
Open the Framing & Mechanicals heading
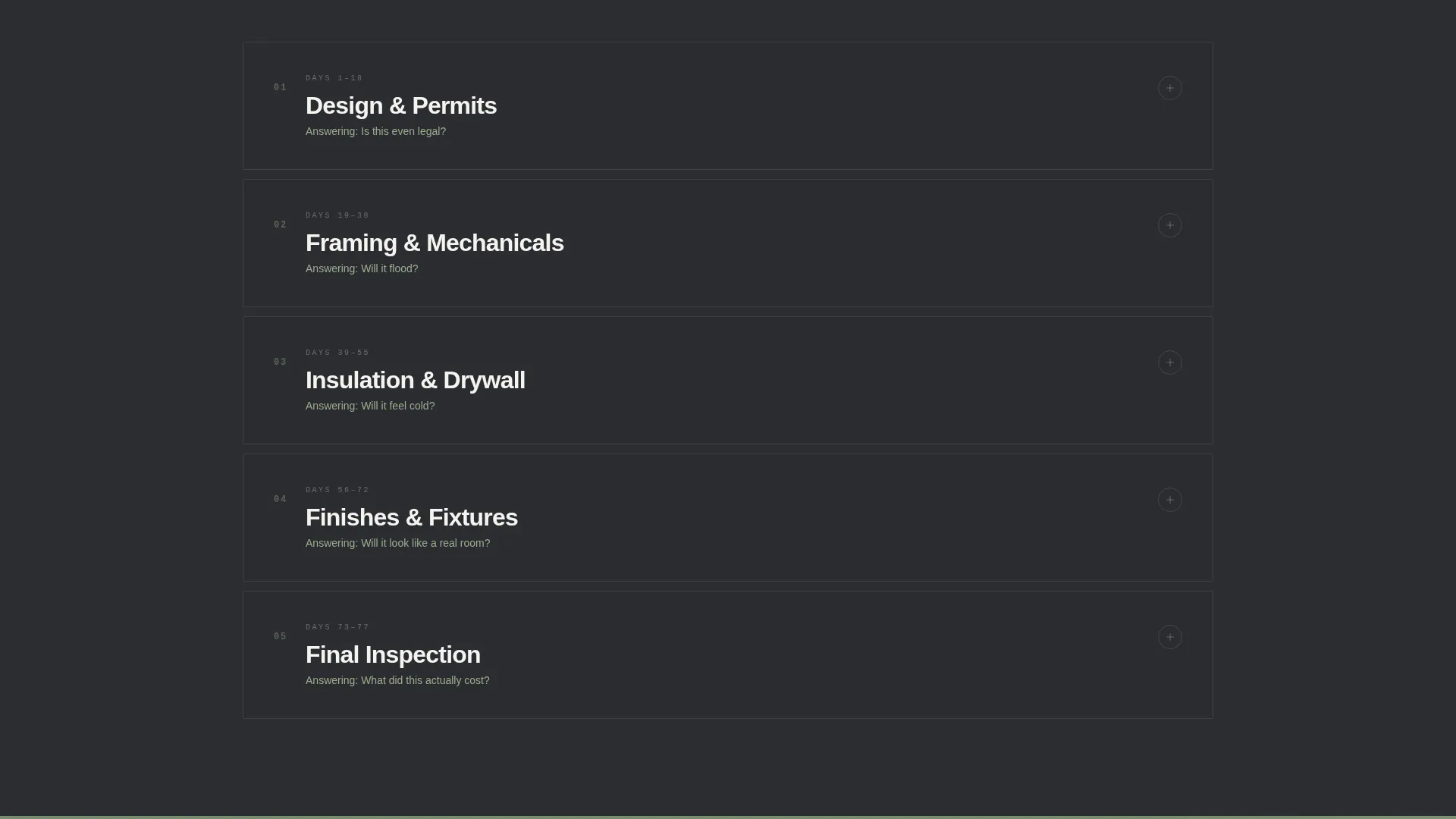point(435,243)
